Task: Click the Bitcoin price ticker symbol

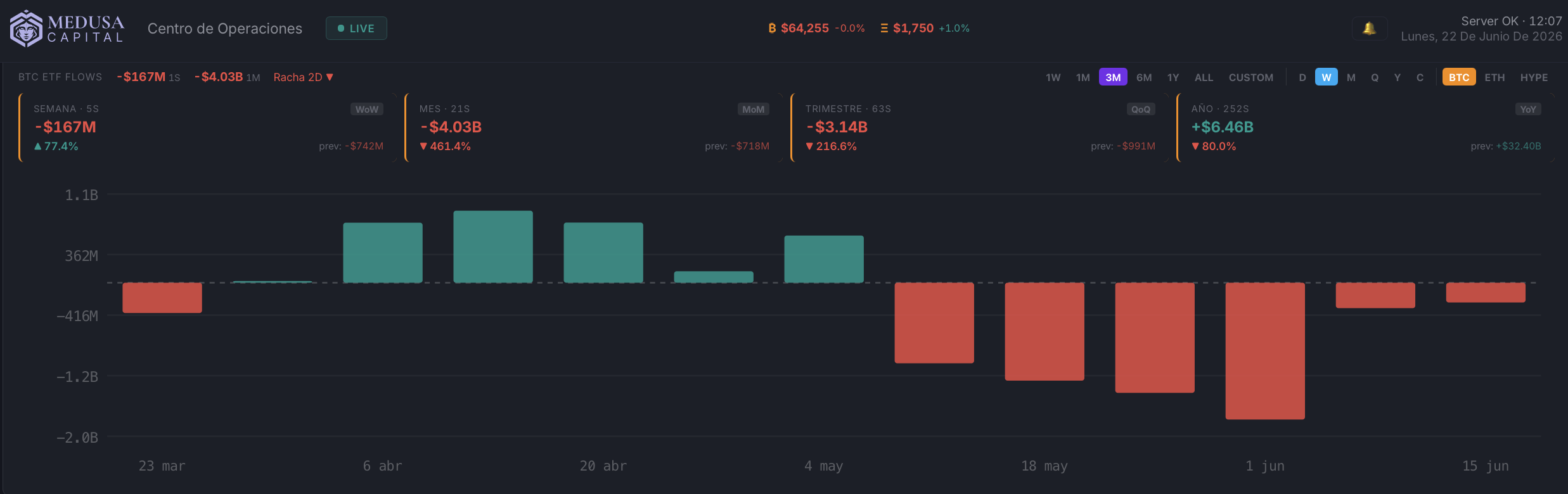Action: tap(772, 28)
